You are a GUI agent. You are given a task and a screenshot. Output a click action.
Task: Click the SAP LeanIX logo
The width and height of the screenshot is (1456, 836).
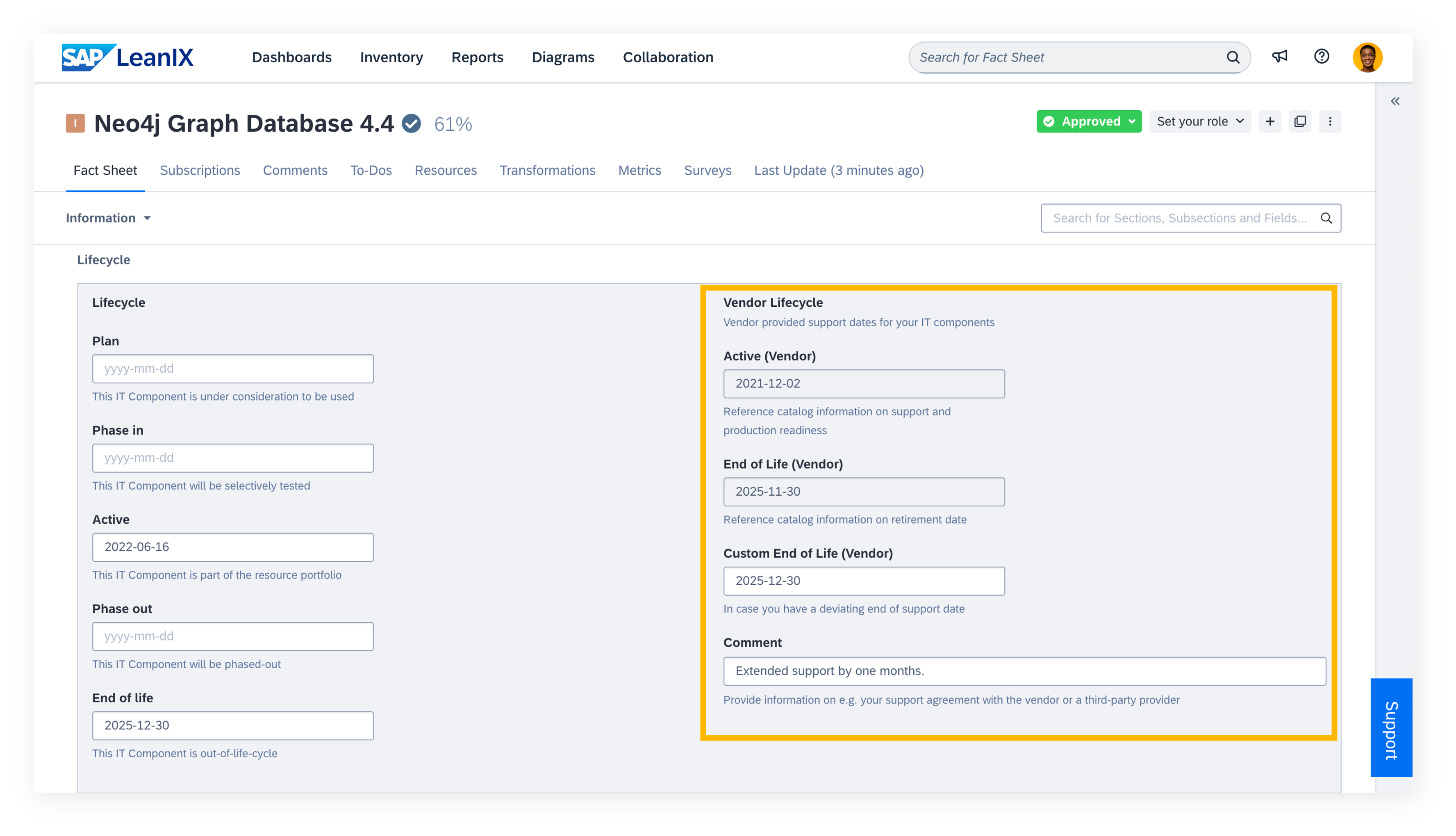pos(127,57)
